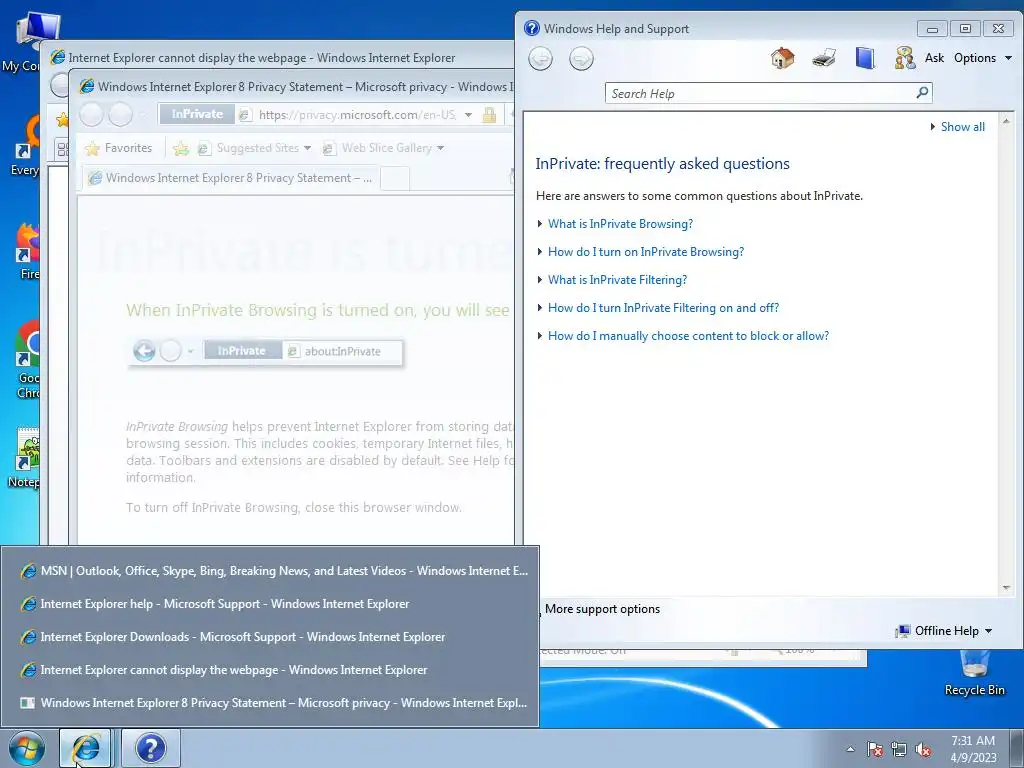
Task: Open network tray icon
Action: 899,749
